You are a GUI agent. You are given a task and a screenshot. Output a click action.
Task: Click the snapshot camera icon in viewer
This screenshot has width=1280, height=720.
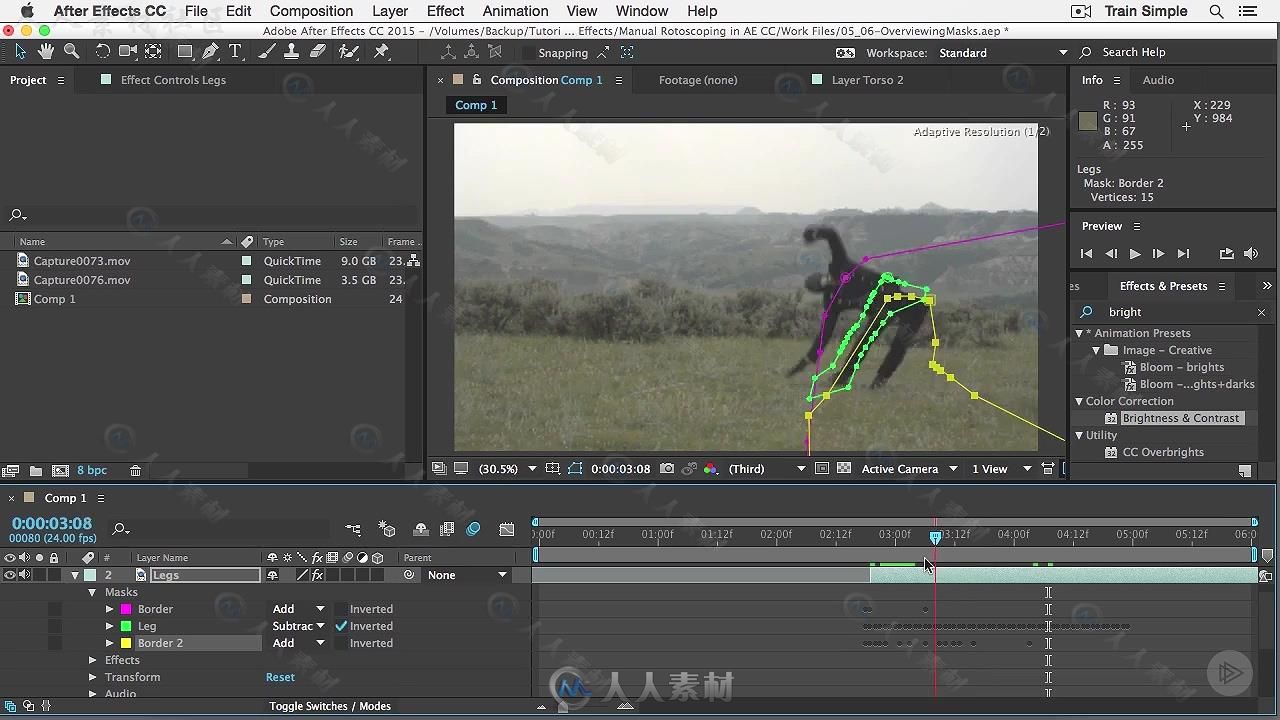pos(667,469)
